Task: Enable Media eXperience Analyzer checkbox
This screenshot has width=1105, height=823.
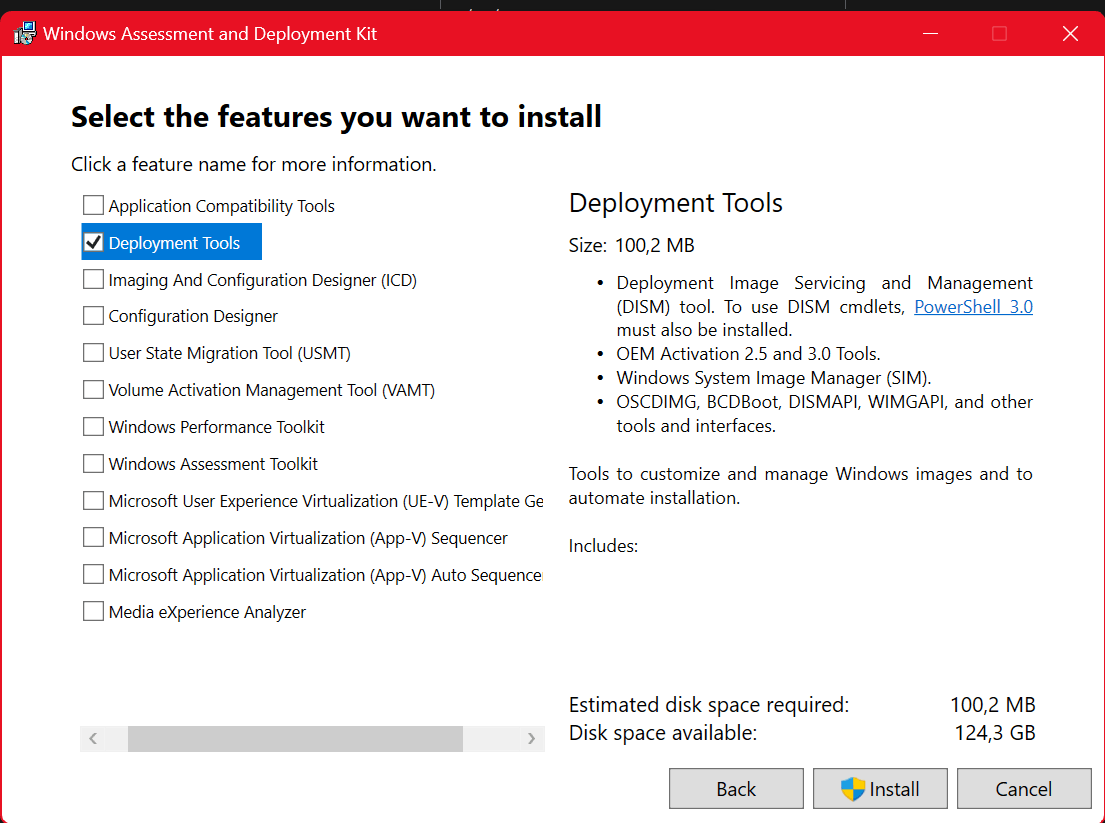Action: click(x=93, y=611)
